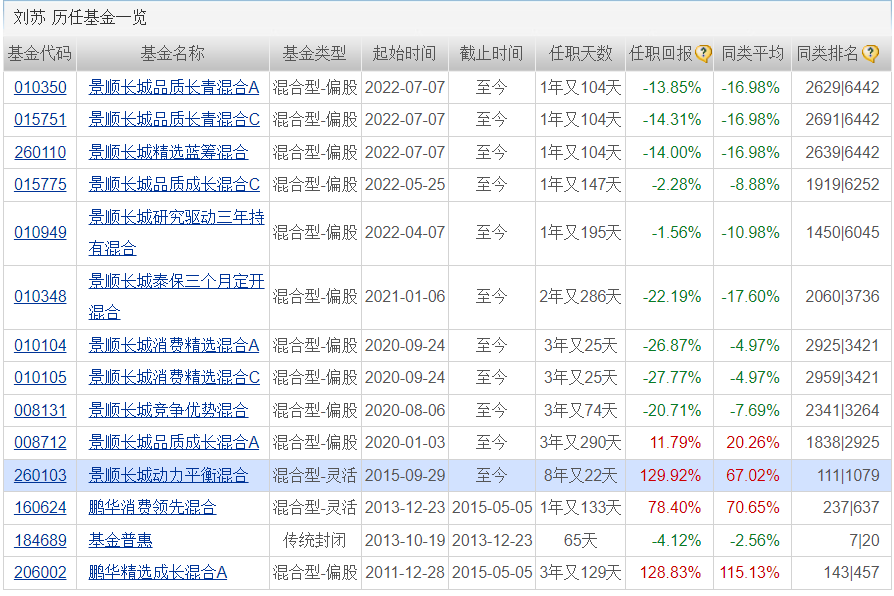Select ranking cell 111|1079
This screenshot has width=894, height=596.
(848, 475)
